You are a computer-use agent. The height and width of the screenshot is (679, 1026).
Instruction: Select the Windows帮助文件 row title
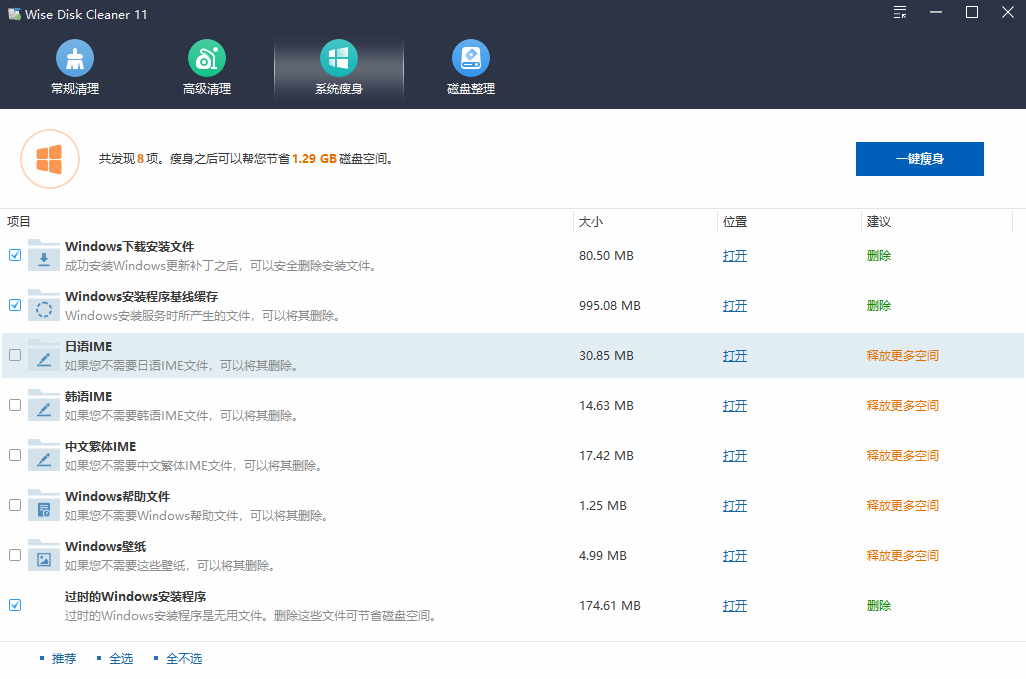coord(118,496)
